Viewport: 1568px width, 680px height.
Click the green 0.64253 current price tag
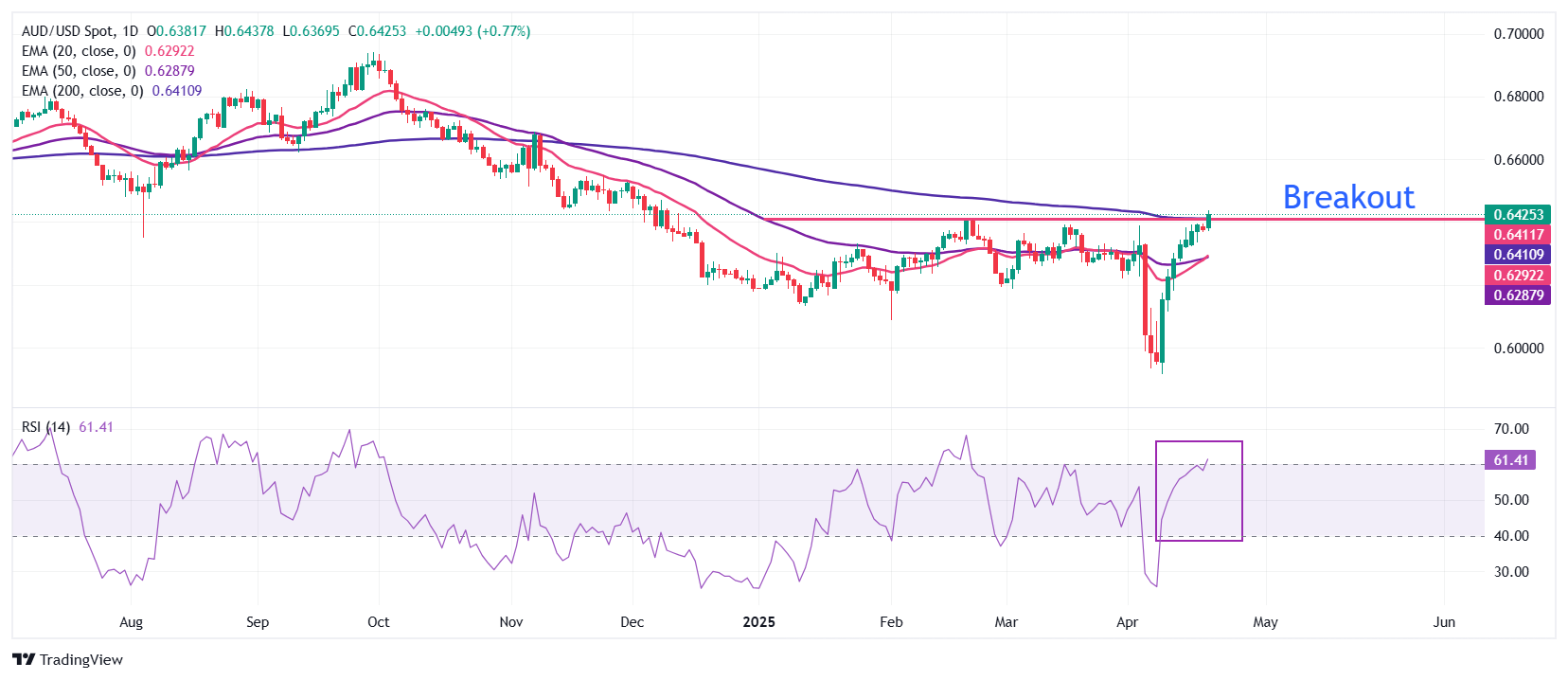tap(1517, 215)
